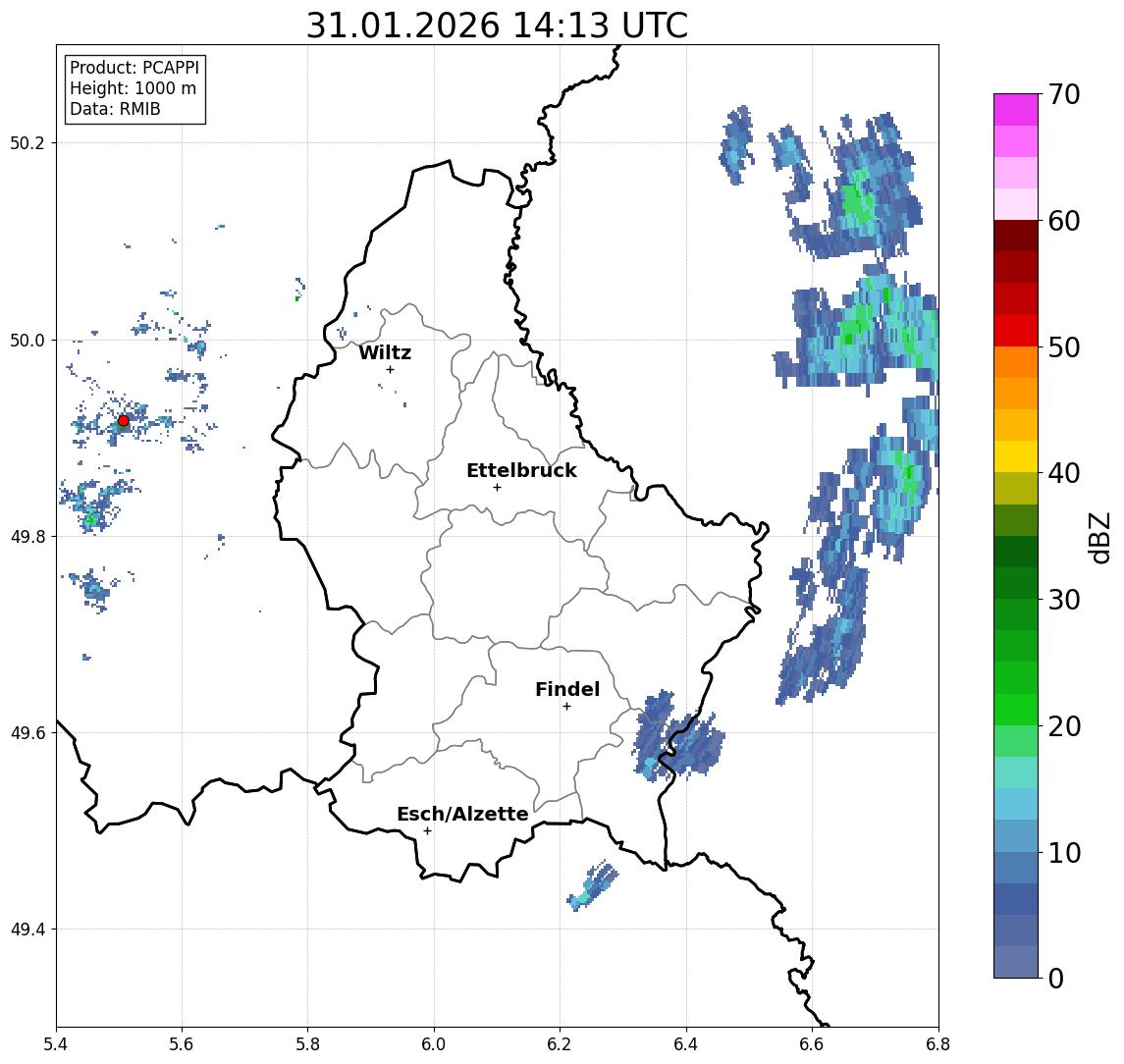Click the Wiltz city label
Image resolution: width=1124 pixels, height=1064 pixels.
click(385, 352)
